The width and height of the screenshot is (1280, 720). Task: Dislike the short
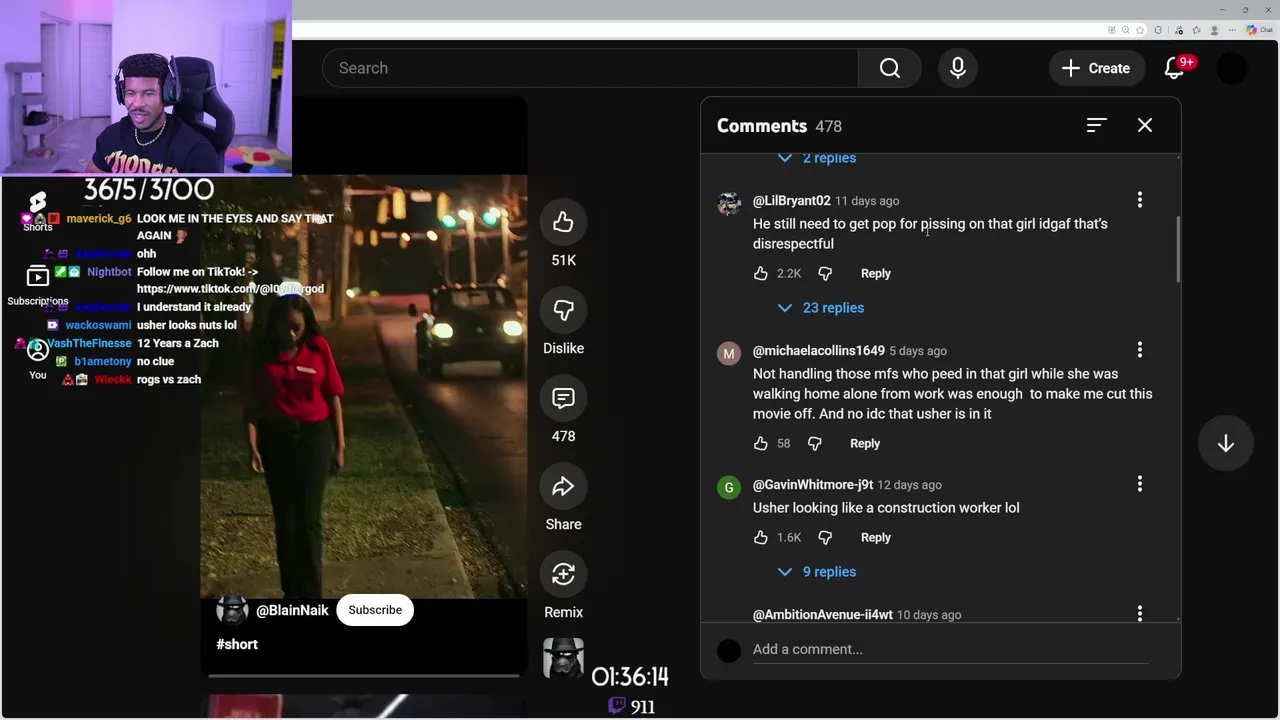point(563,310)
